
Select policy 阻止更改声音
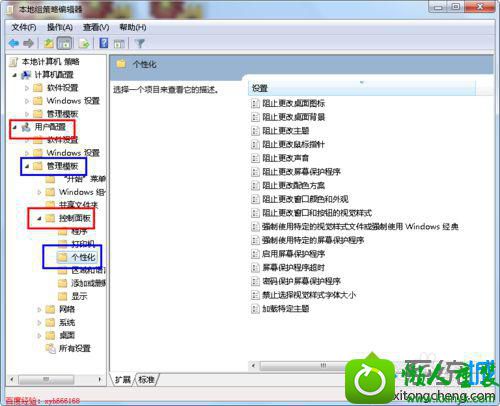coord(286,158)
